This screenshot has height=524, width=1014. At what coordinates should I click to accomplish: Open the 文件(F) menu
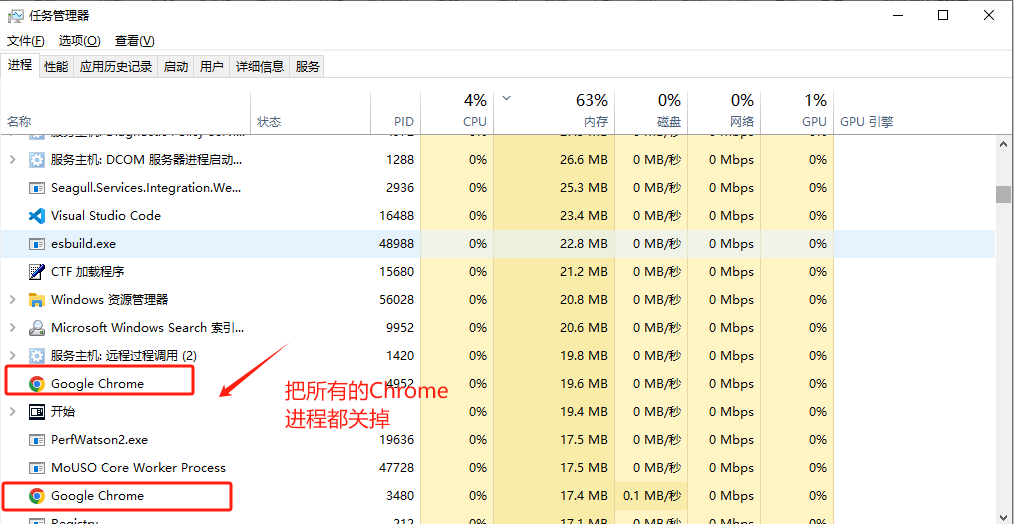pos(26,41)
